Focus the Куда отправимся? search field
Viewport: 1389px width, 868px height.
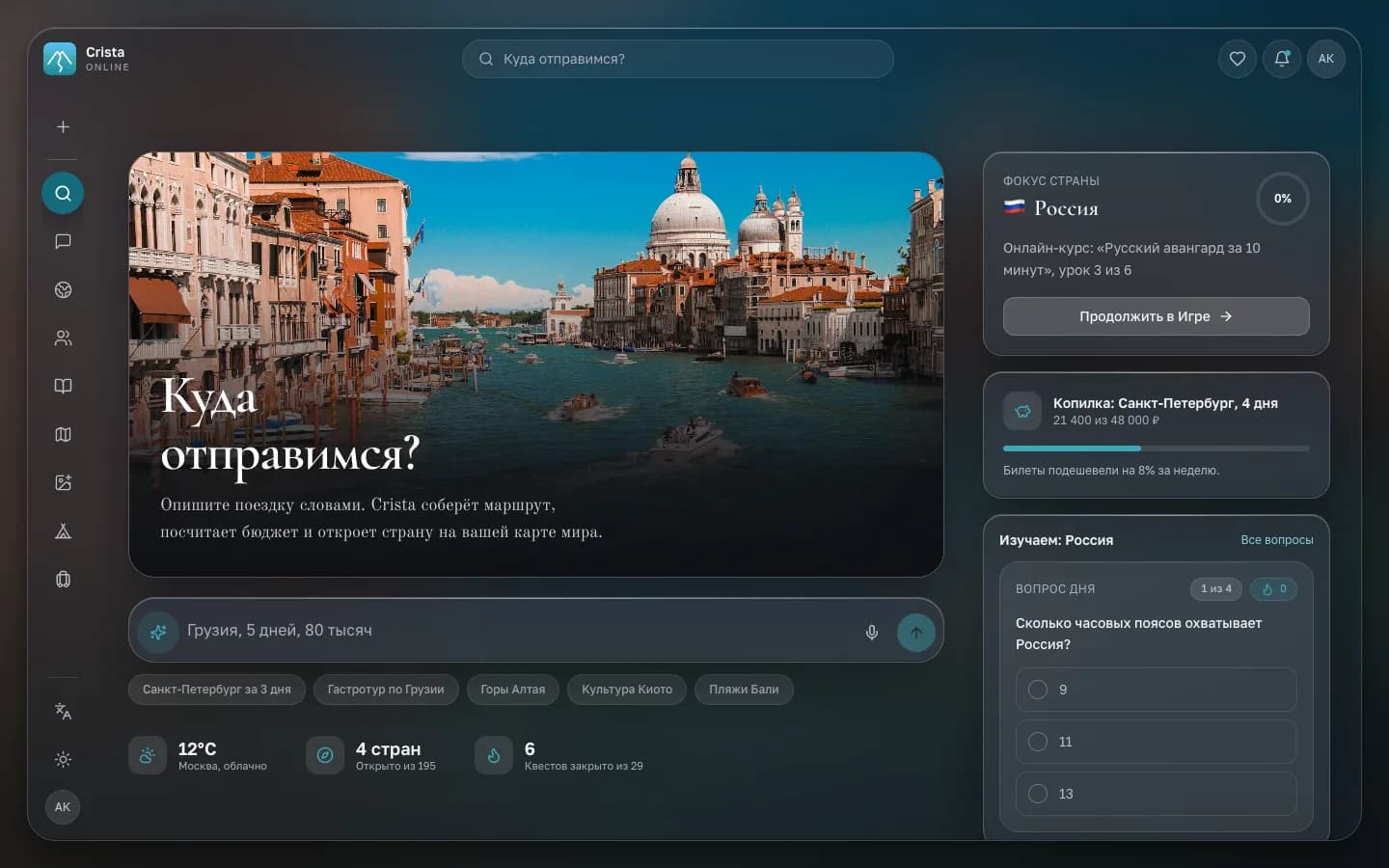click(677, 59)
